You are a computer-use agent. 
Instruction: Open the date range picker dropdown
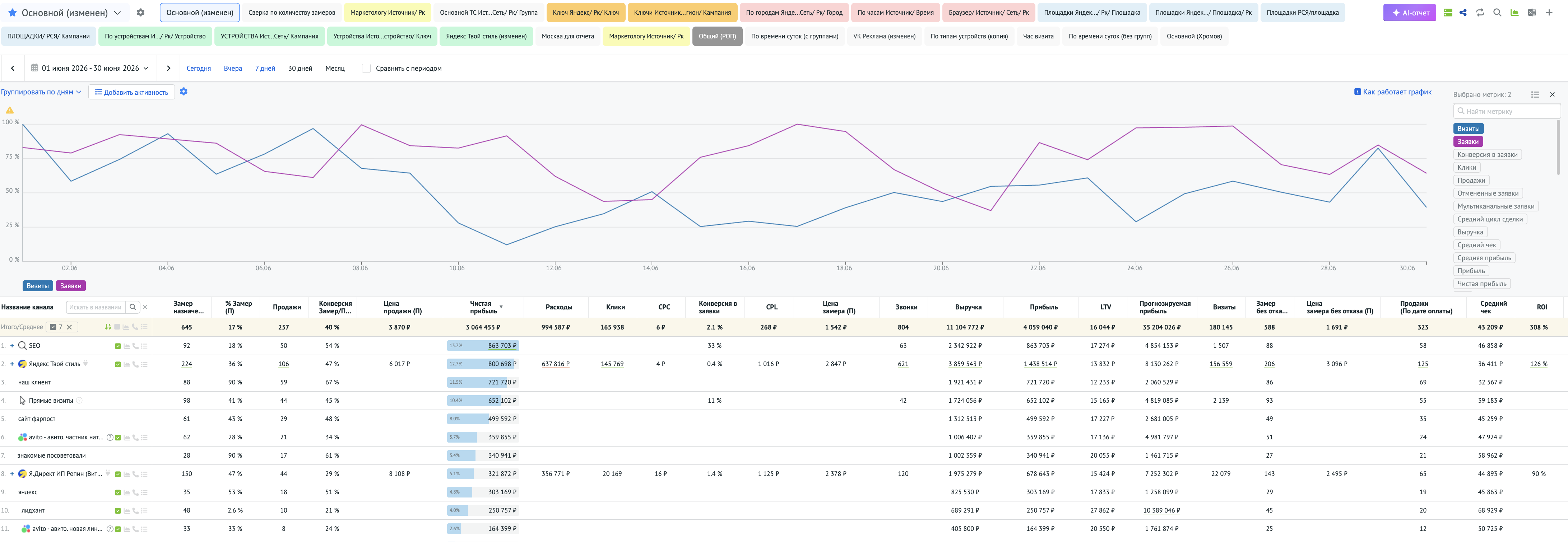(90, 68)
